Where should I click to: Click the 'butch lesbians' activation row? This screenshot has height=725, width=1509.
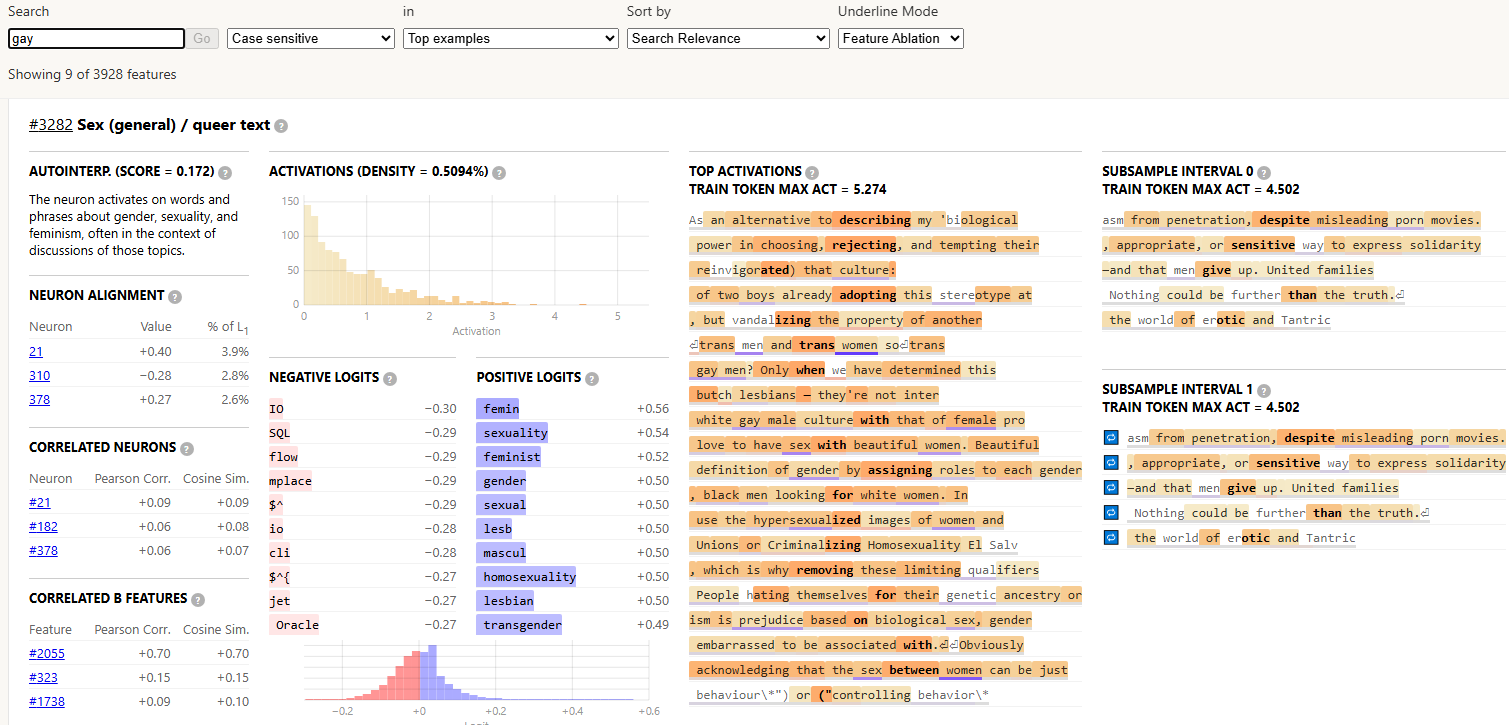tap(884, 395)
